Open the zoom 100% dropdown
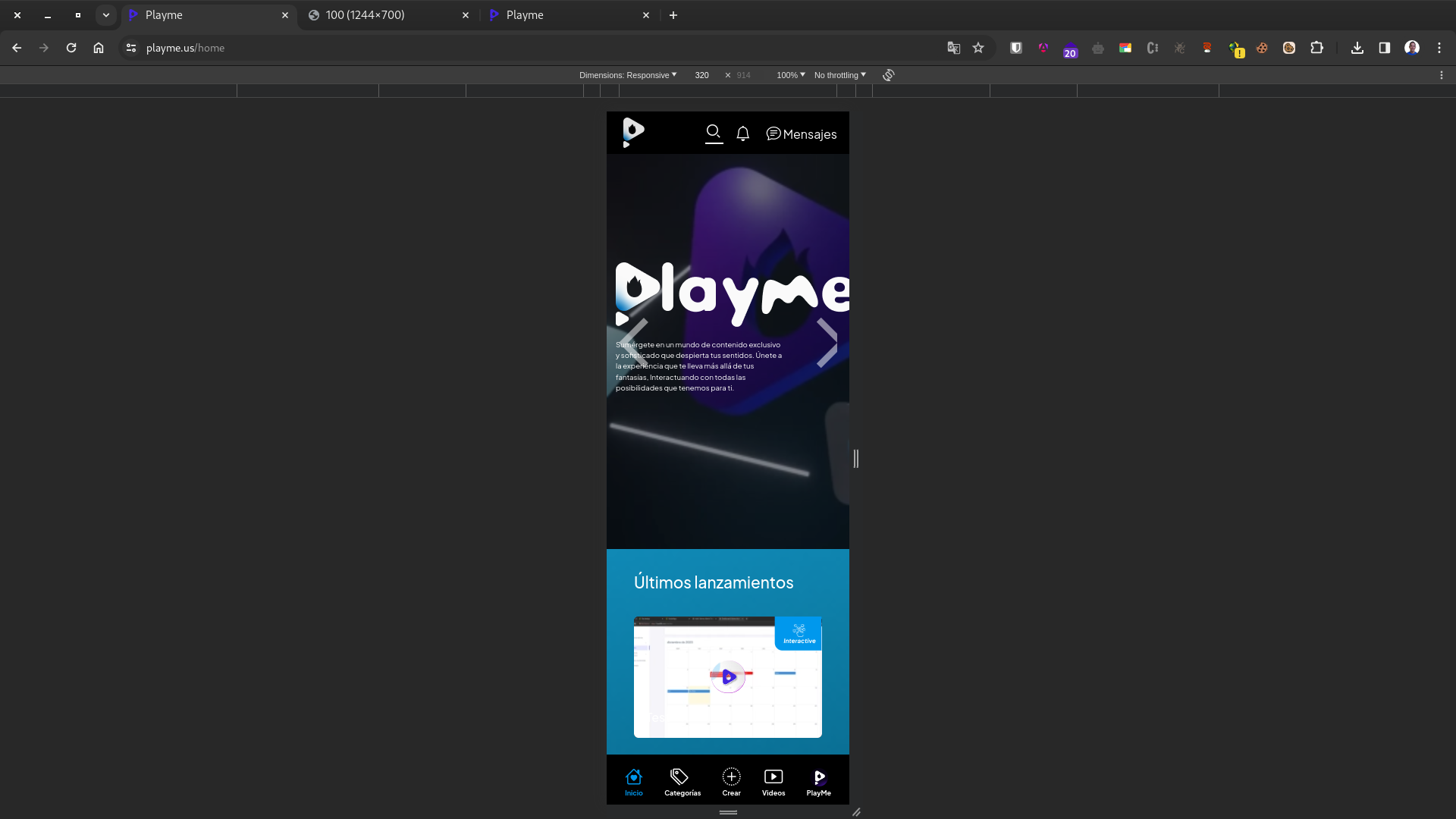Viewport: 1456px width, 819px height. (x=790, y=75)
